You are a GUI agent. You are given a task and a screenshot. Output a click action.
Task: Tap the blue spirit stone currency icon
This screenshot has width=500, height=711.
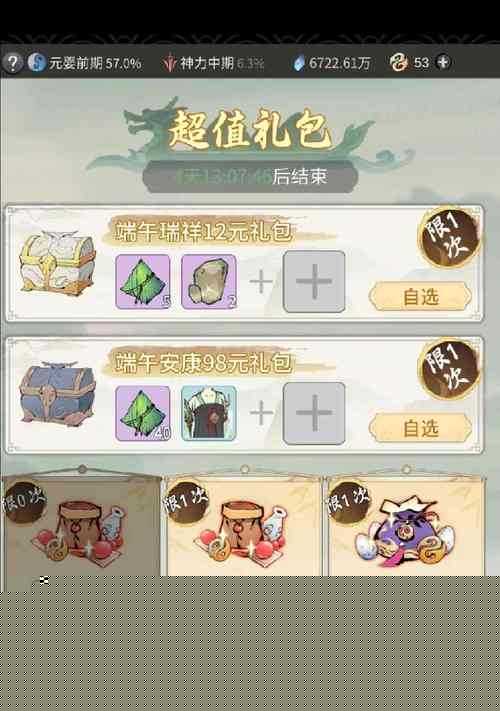click(298, 63)
